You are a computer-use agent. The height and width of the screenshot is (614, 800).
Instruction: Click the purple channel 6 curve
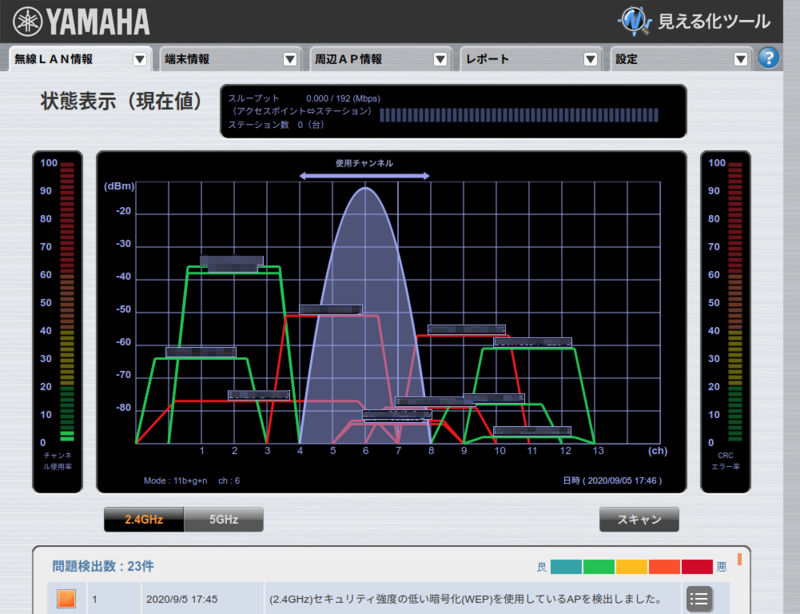click(365, 316)
